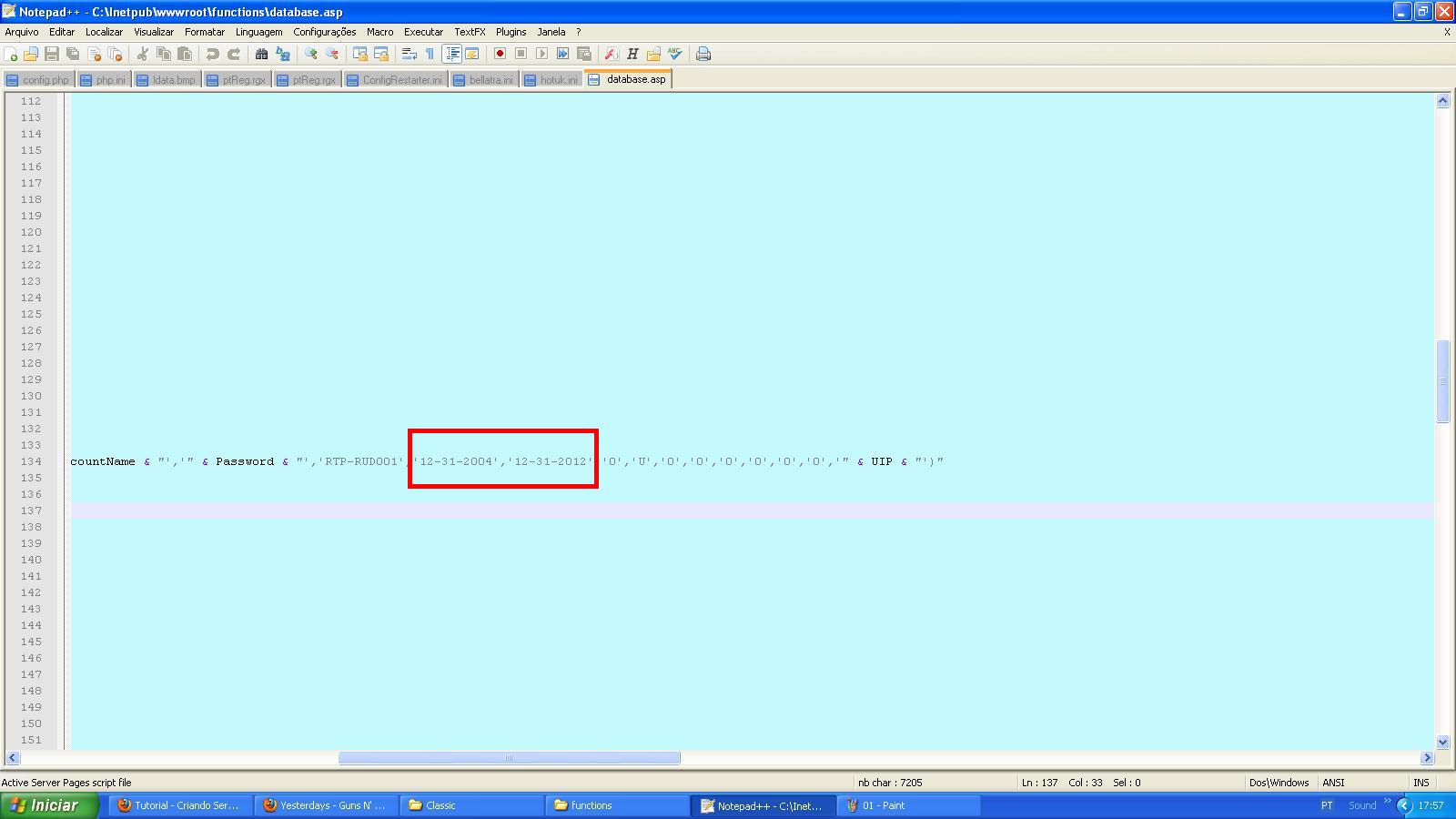Viewport: 1456px width, 819px height.
Task: Open the TextFX menu
Action: (470, 32)
